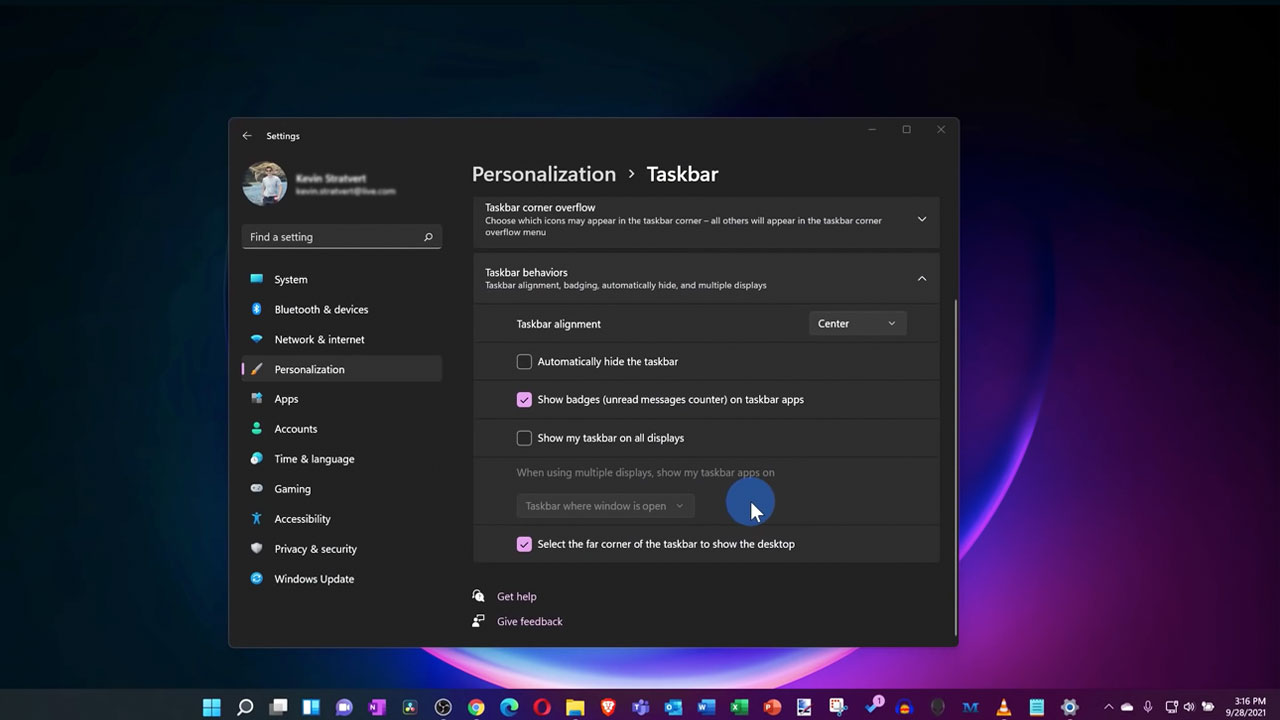Image resolution: width=1280 pixels, height=720 pixels.
Task: Click the Get help link
Action: point(517,596)
